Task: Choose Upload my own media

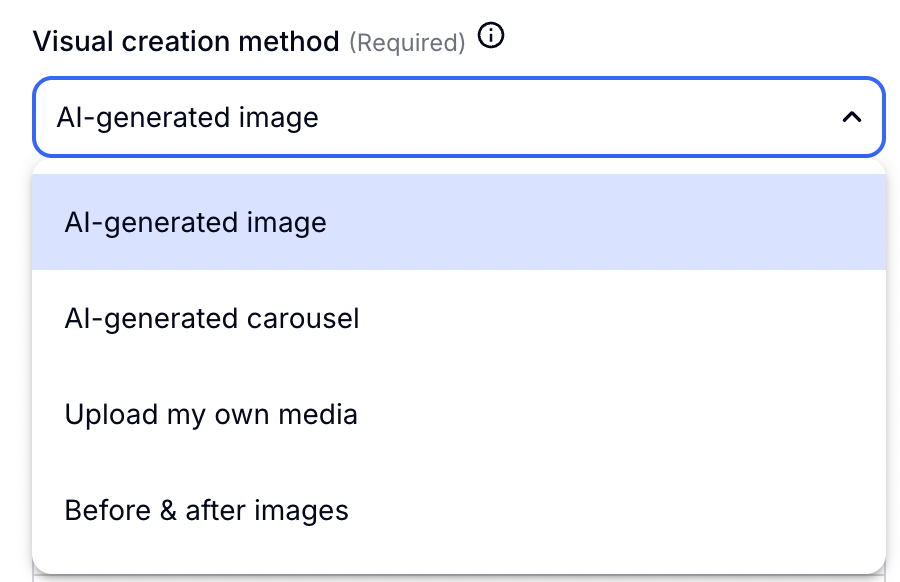Action: coord(211,414)
